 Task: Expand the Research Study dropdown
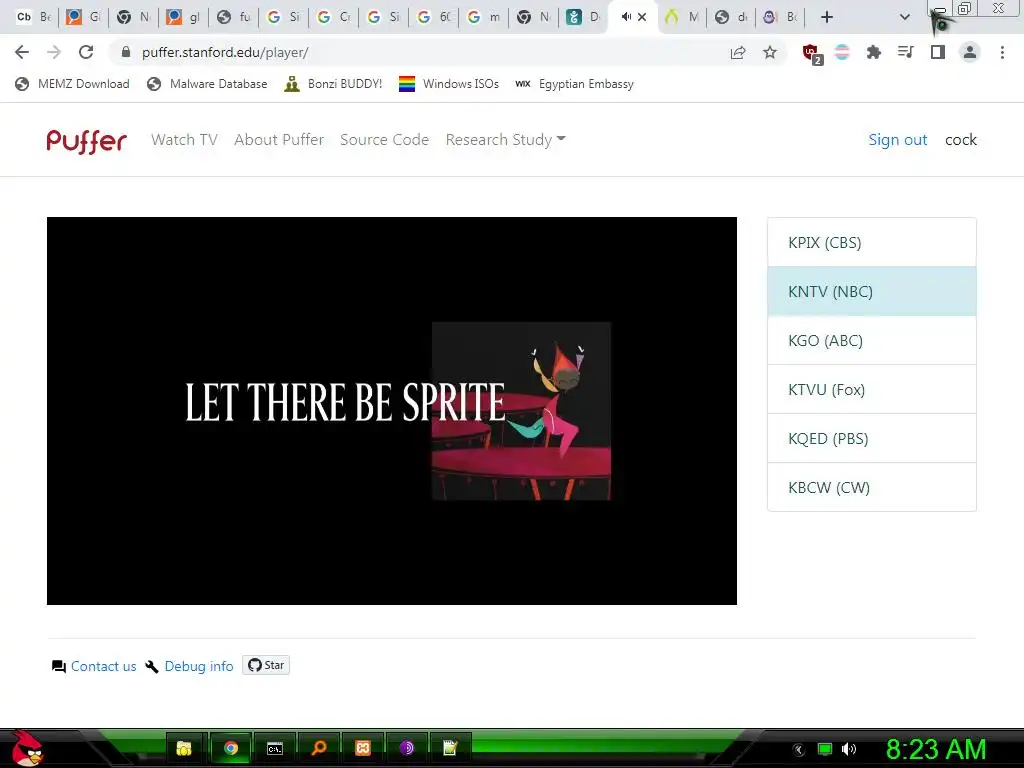(505, 140)
